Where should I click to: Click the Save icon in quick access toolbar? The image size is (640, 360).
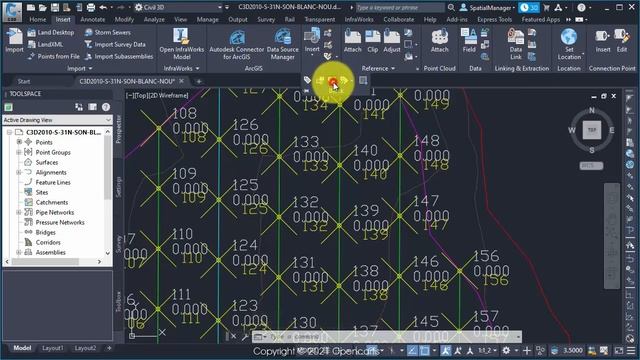(55, 7)
